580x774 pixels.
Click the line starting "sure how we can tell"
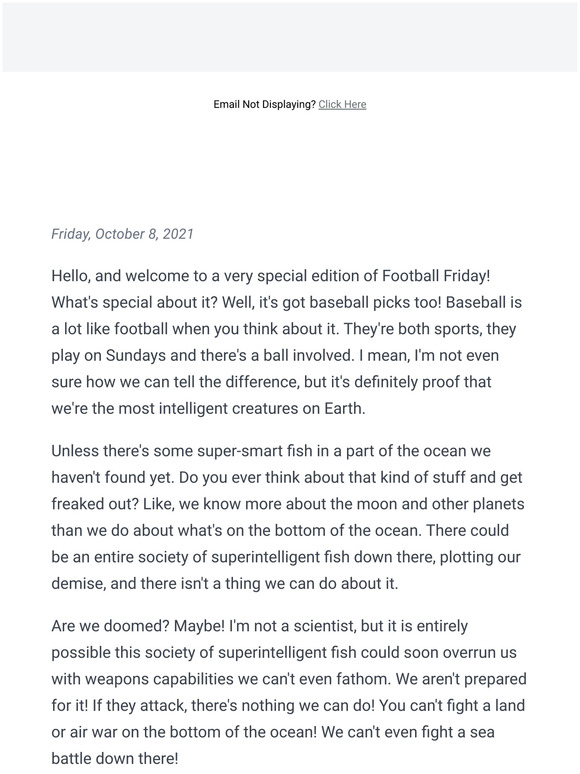(271, 382)
